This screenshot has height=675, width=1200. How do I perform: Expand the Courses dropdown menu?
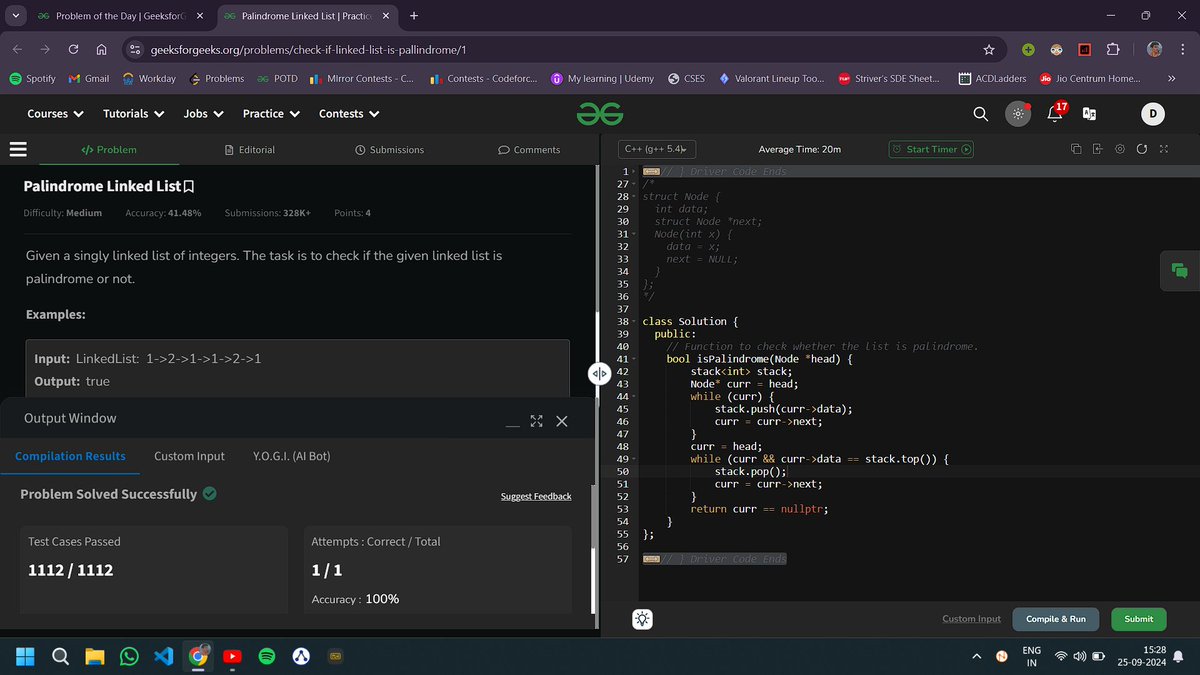[x=55, y=114]
